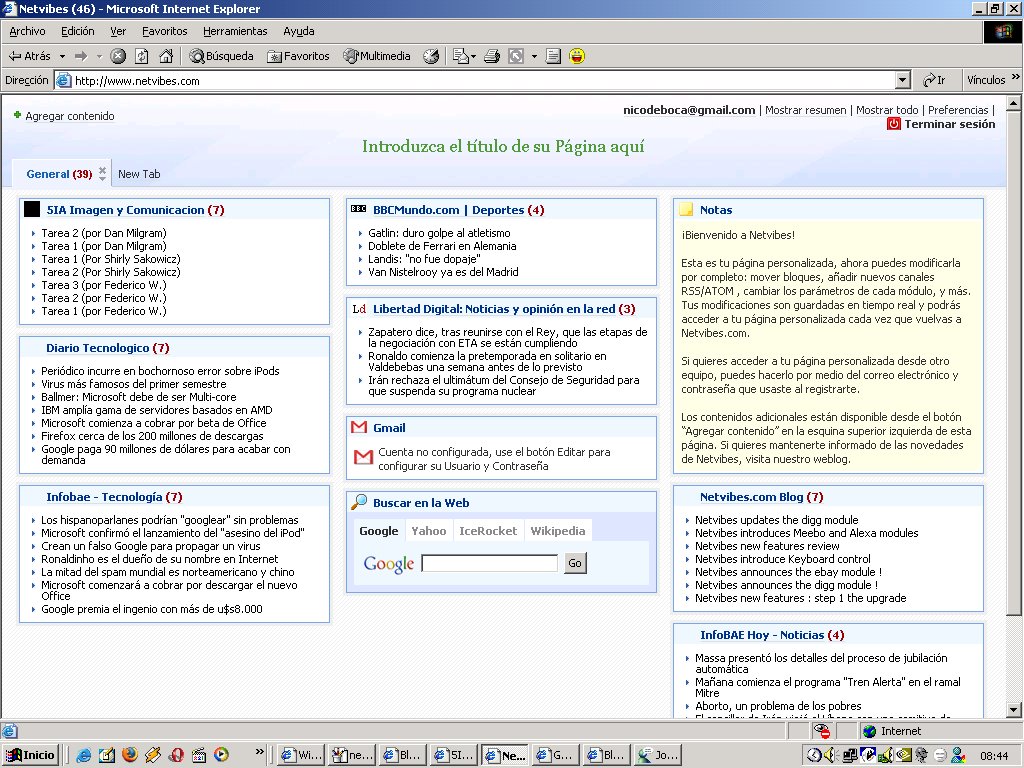Expand quick launch overflow chevron
The height and width of the screenshot is (768, 1024).
pyautogui.click(x=259, y=751)
